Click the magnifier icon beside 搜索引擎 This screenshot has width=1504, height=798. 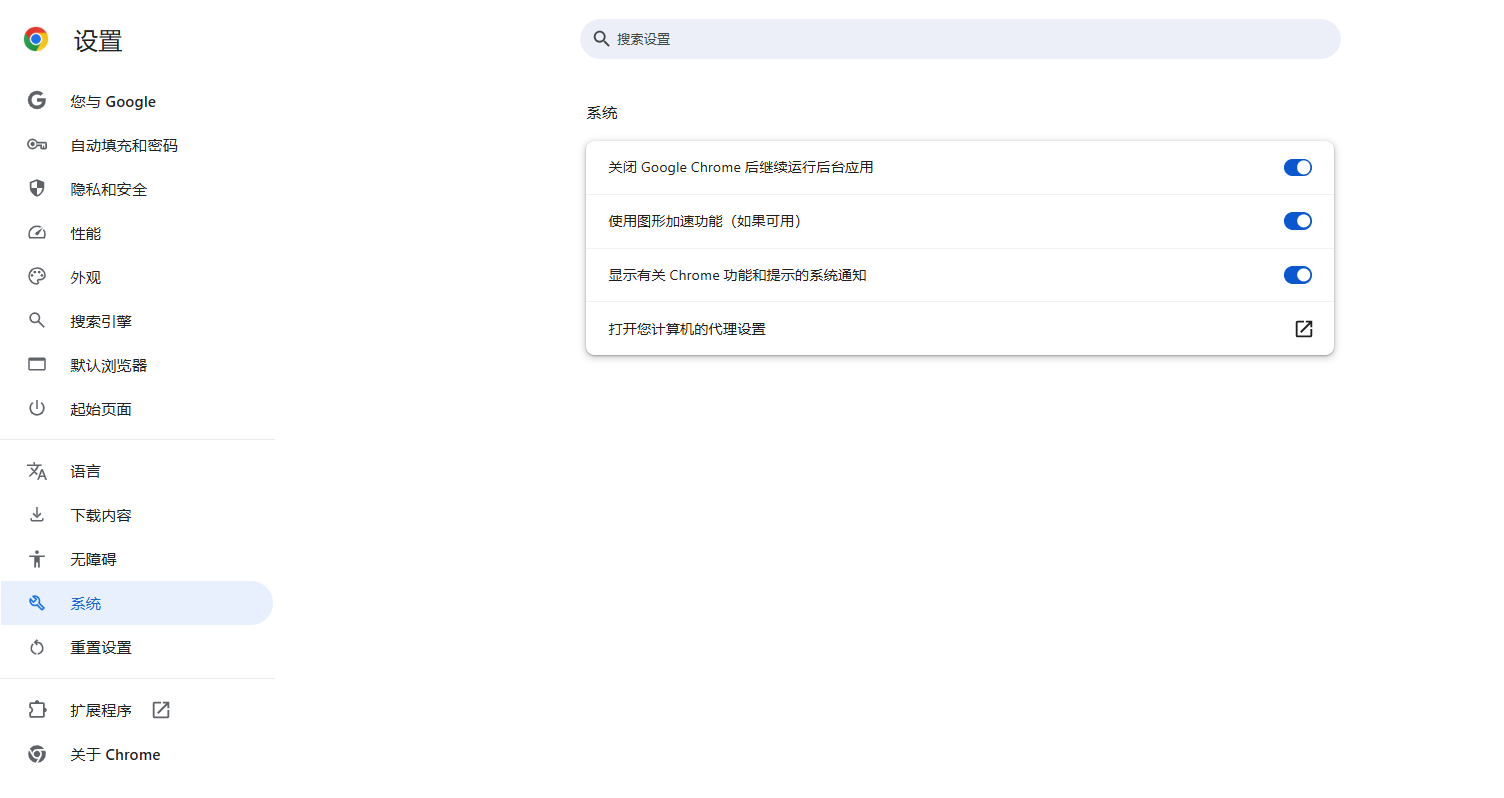coord(37,321)
